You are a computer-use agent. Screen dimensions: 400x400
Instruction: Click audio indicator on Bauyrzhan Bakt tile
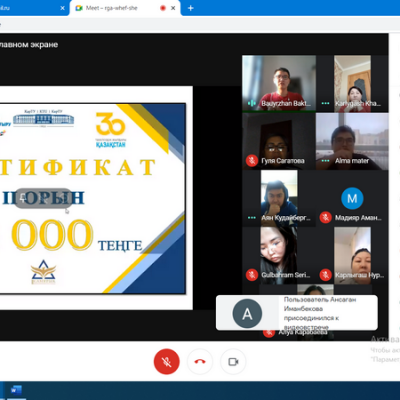pyautogui.click(x=252, y=103)
